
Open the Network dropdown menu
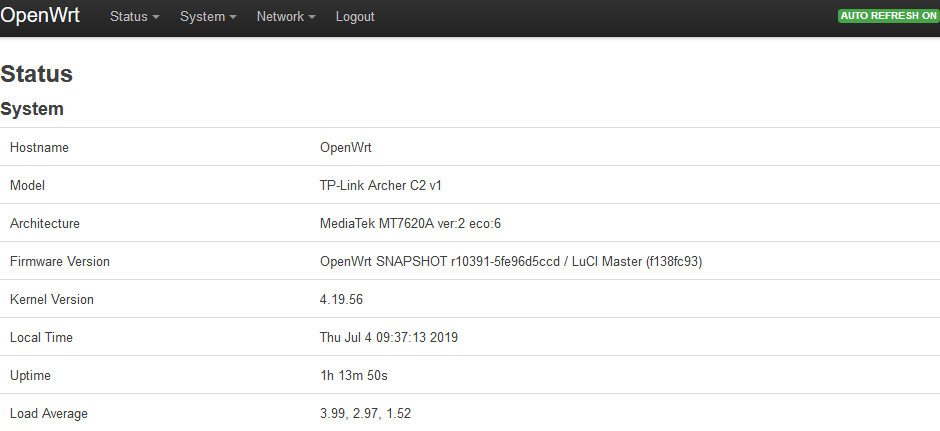[286, 17]
